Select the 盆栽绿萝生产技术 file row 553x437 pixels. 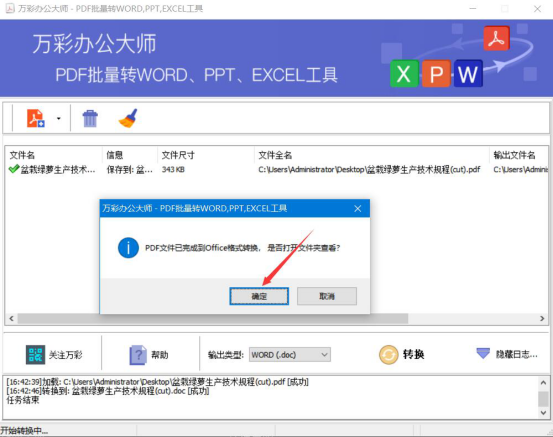click(277, 170)
